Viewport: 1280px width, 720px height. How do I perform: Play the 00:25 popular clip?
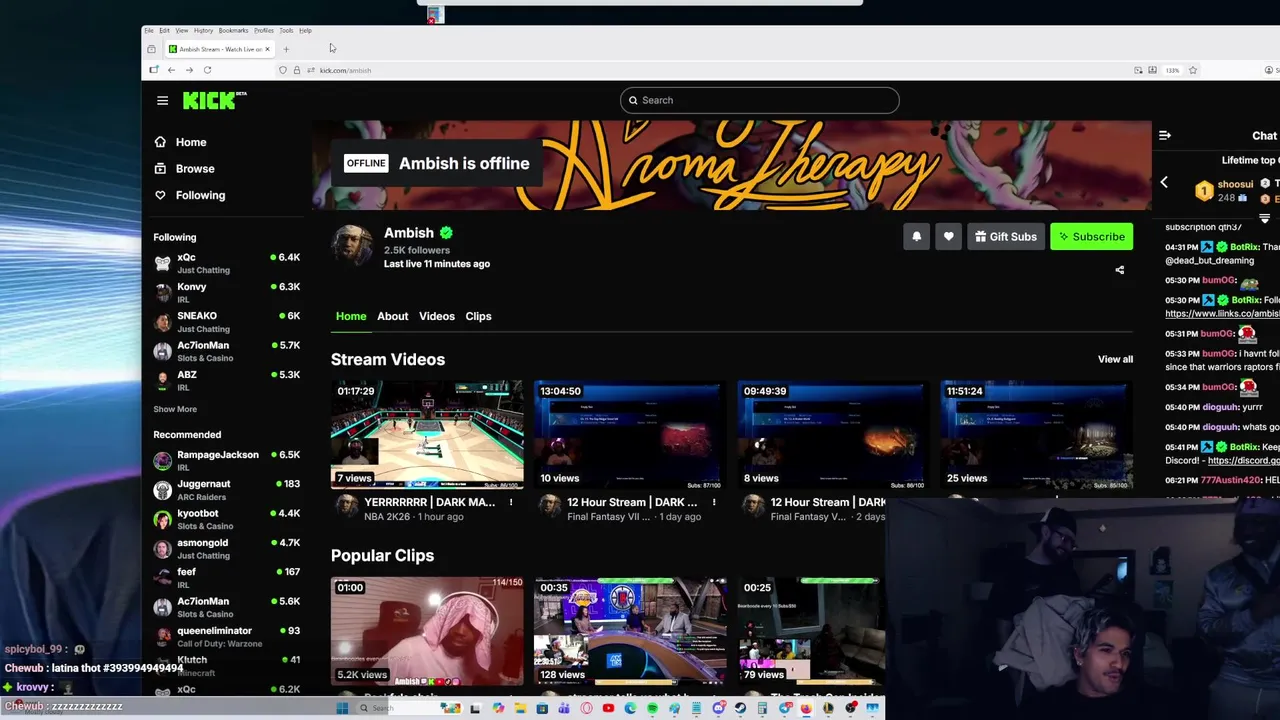(x=811, y=631)
